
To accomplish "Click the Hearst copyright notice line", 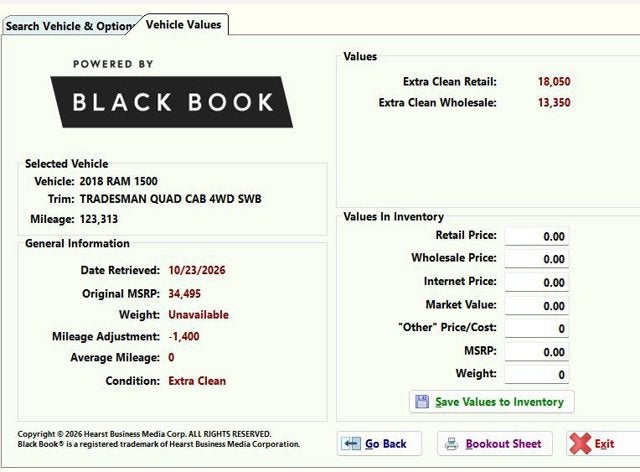I will click(144, 434).
